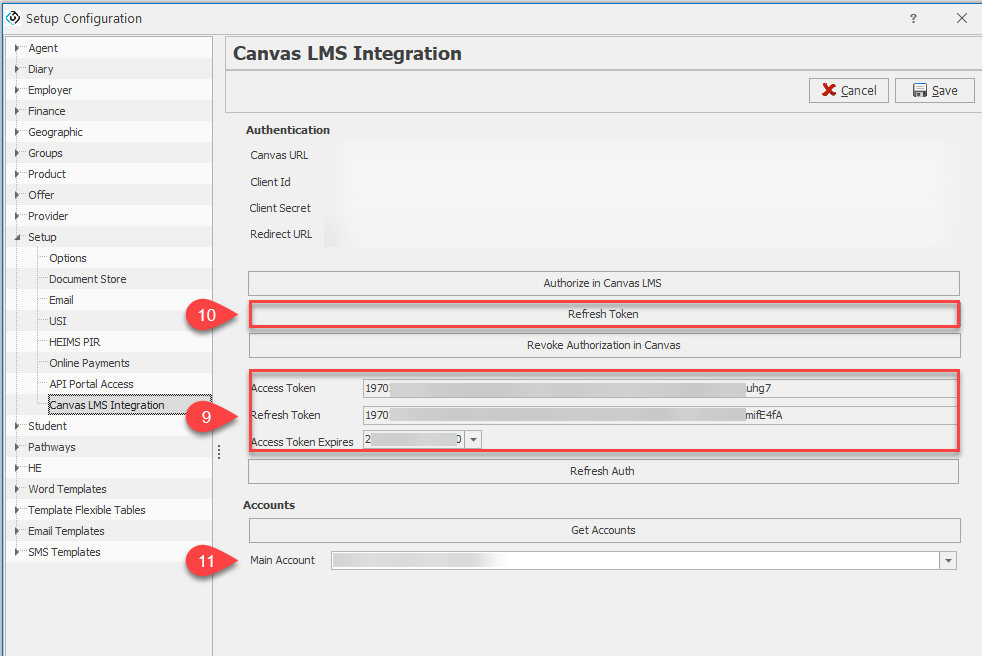Click the Save button with disk icon
982x656 pixels.
tap(934, 90)
